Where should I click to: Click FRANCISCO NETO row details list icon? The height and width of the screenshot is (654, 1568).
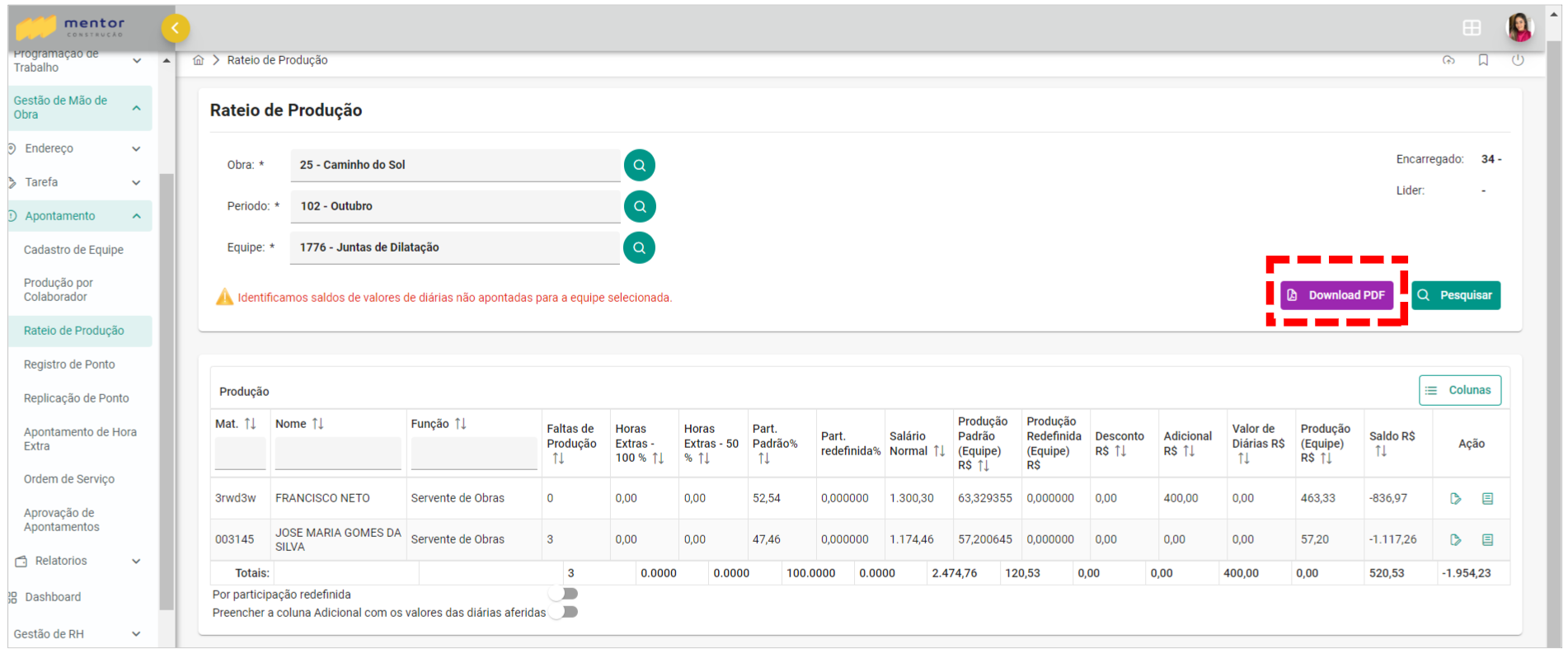coord(1488,498)
